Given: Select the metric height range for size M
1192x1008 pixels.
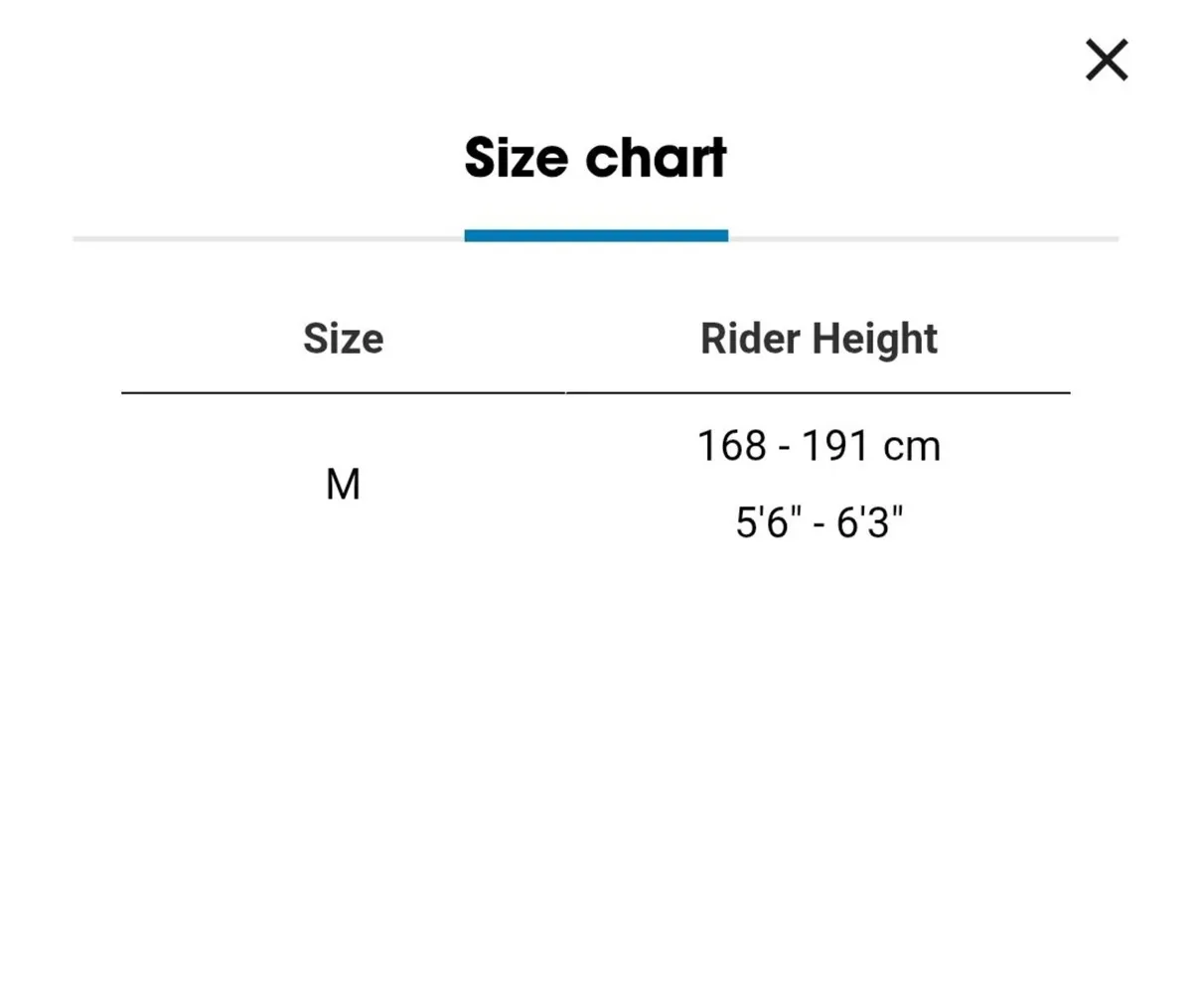Looking at the screenshot, I should (819, 445).
